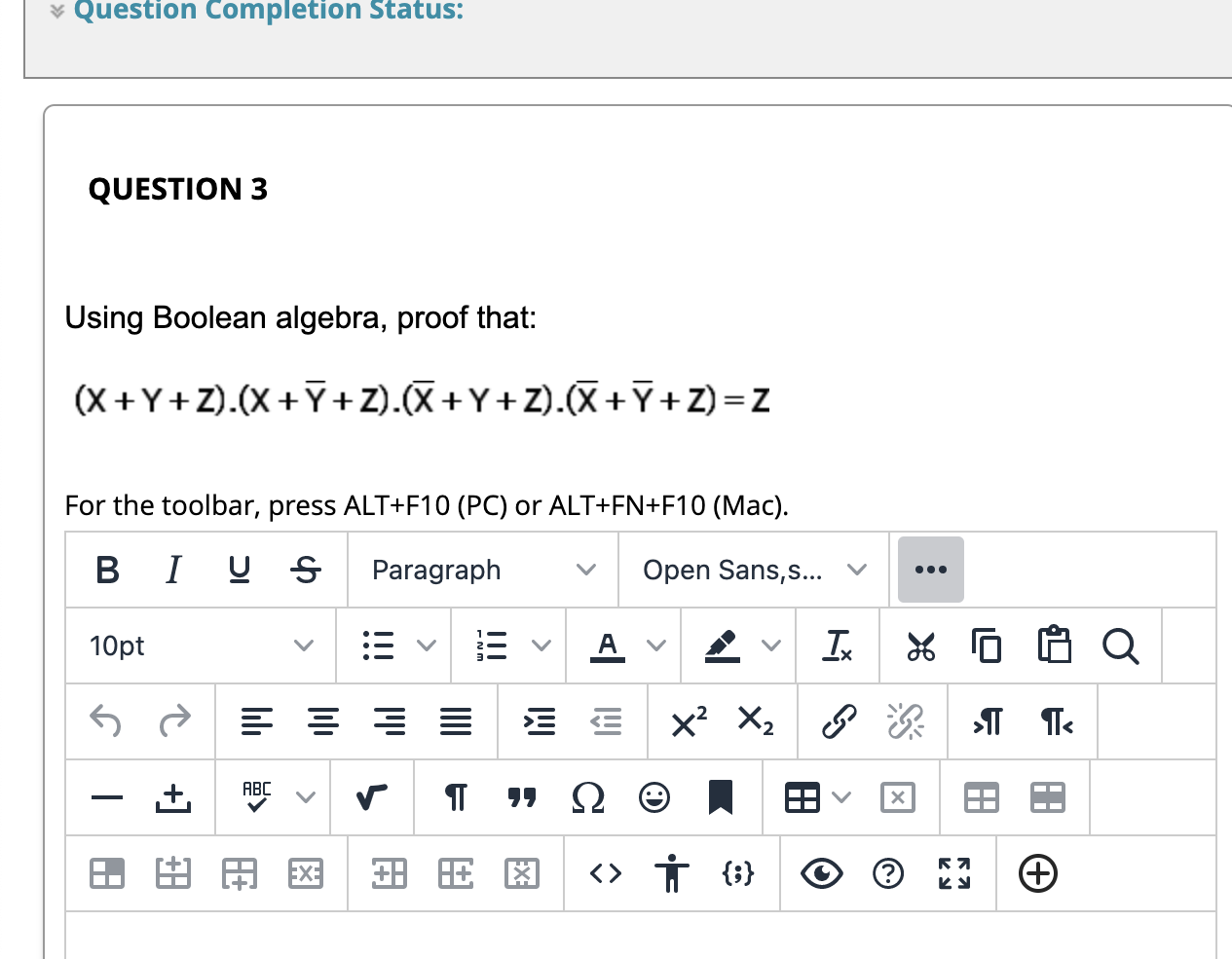Viewport: 1232px width, 959px height.
Task: Insert a hyperlink
Action: point(837,721)
